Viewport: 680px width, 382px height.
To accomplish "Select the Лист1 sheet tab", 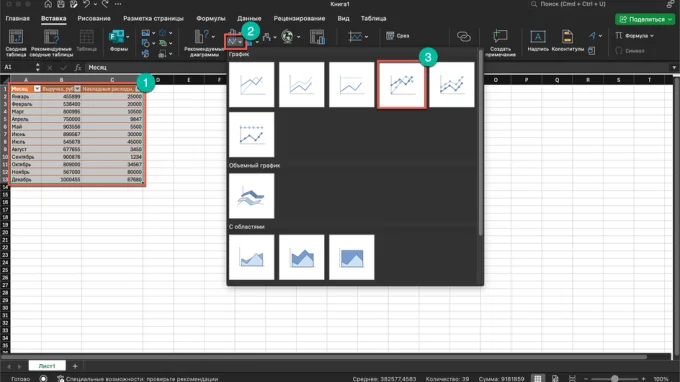I will click(47, 366).
